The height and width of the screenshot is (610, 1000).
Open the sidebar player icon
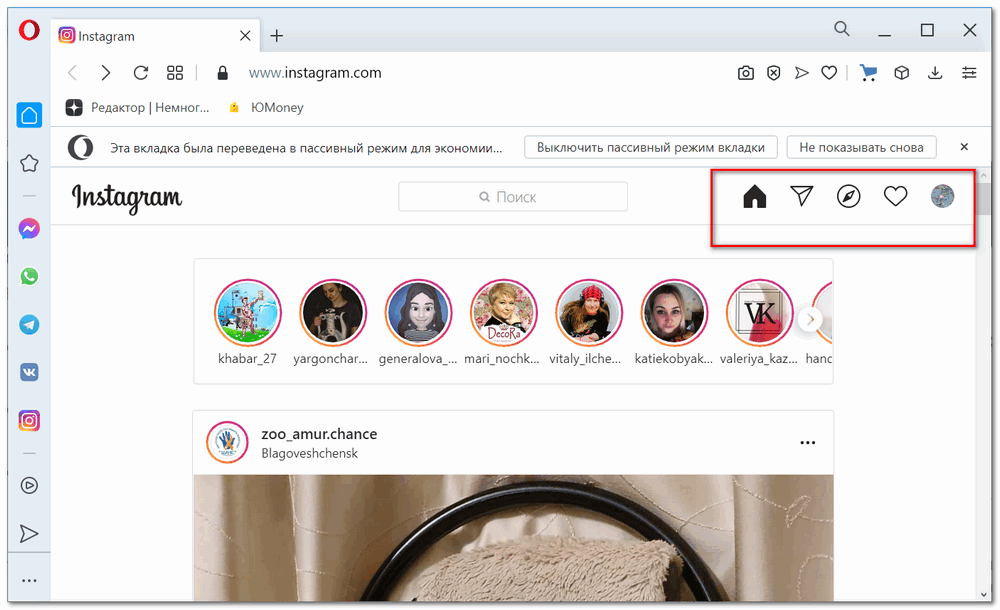point(29,486)
